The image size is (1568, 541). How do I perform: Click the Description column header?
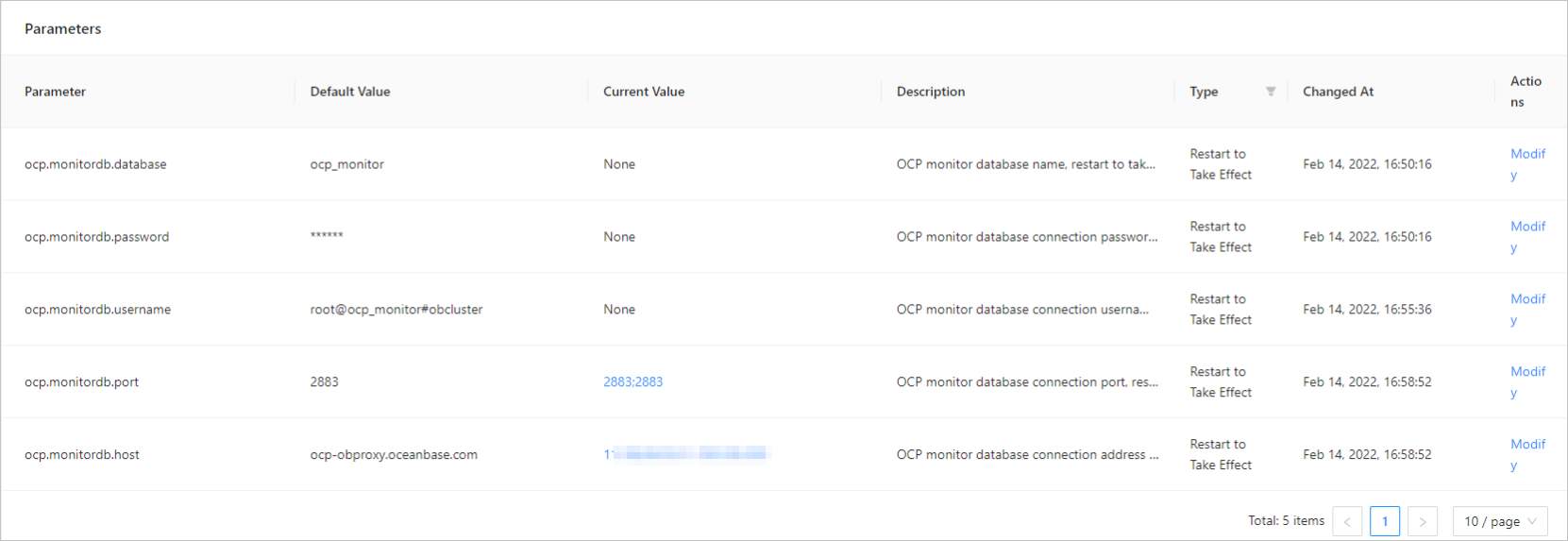tap(931, 92)
